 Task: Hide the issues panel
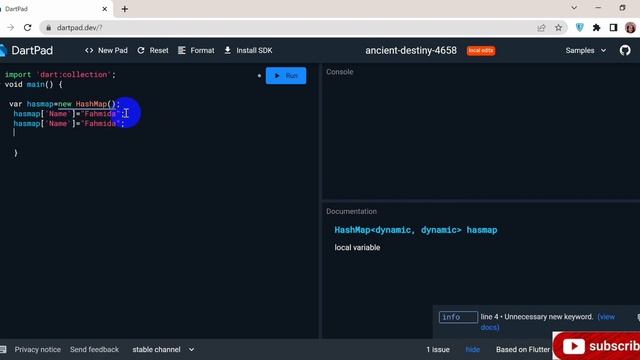(473, 349)
